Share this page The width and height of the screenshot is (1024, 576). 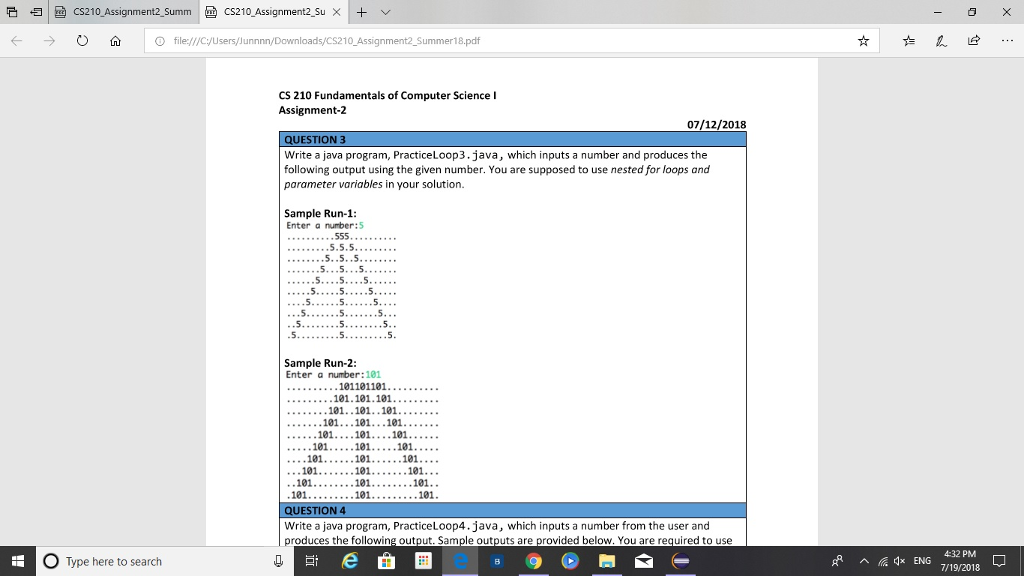tap(974, 40)
